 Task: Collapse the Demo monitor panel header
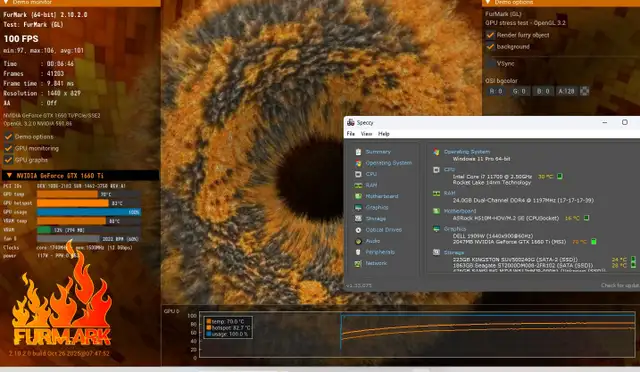(x=6, y=2)
